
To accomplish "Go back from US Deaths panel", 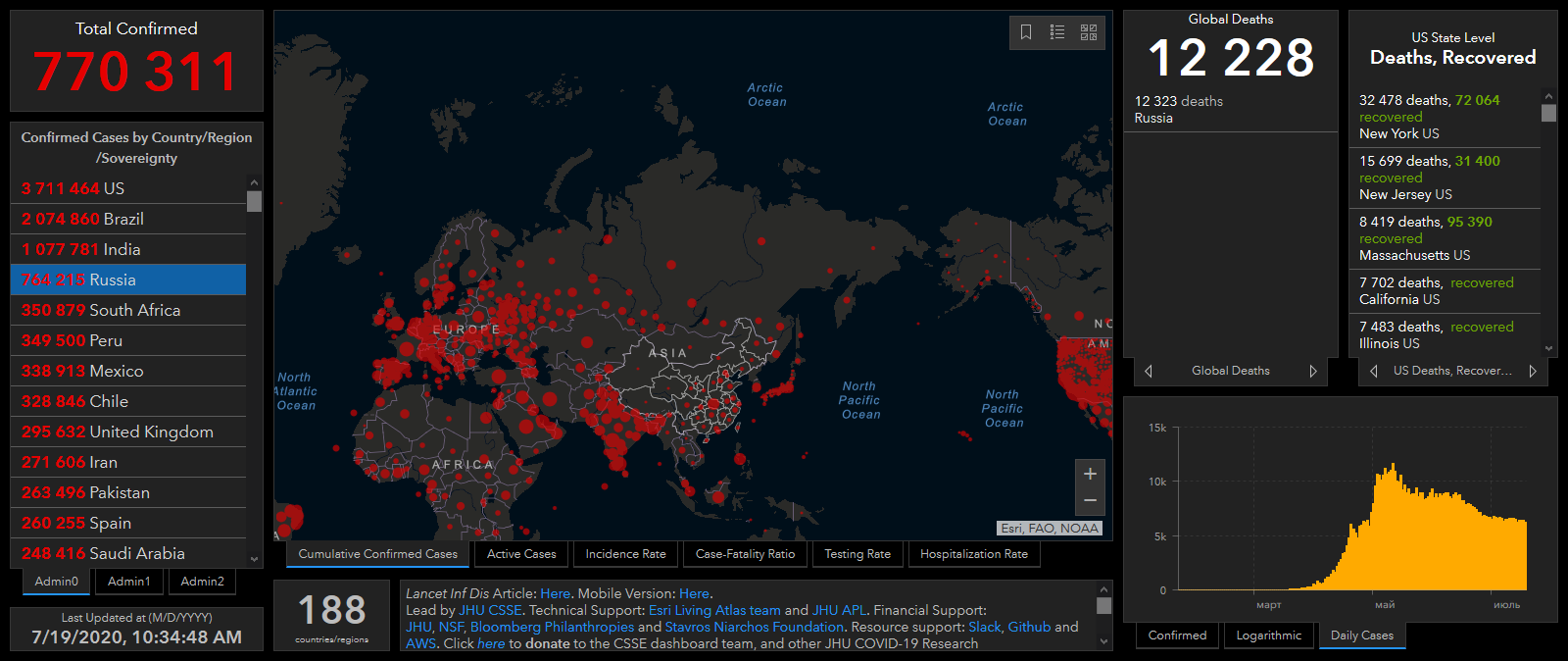I will tap(1374, 371).
